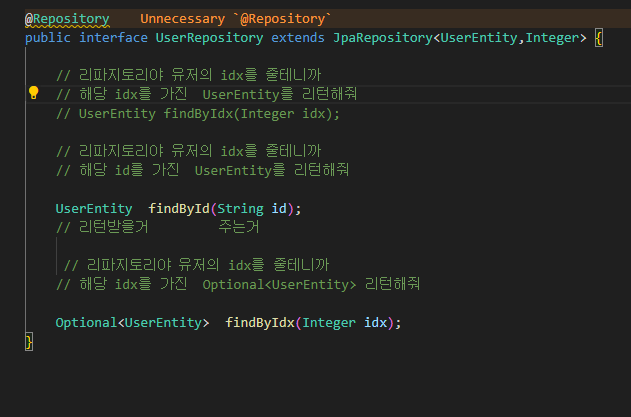
Task: Click UserEntity return type before findById
Action: [94, 209]
